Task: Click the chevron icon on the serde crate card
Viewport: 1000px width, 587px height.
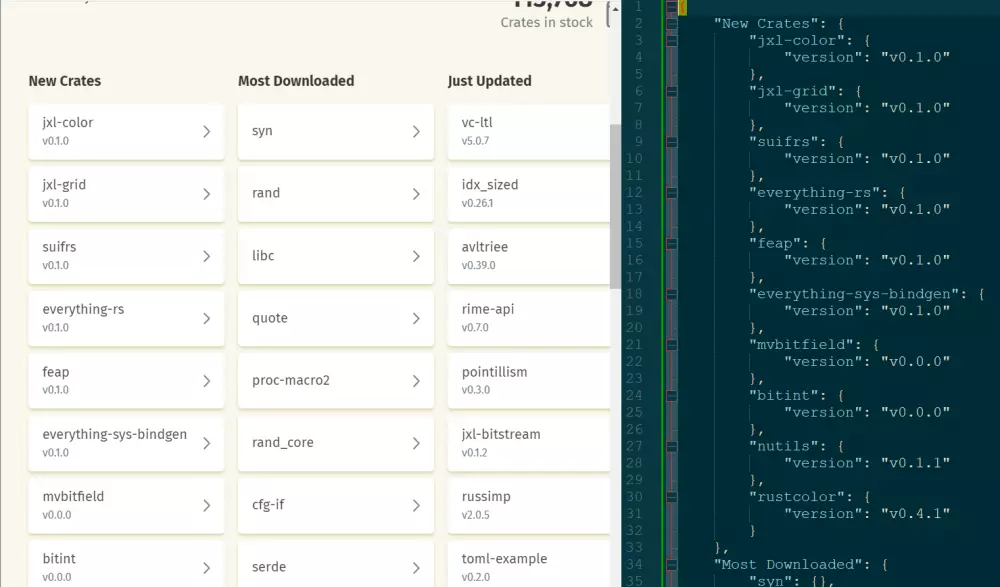Action: coord(417,567)
